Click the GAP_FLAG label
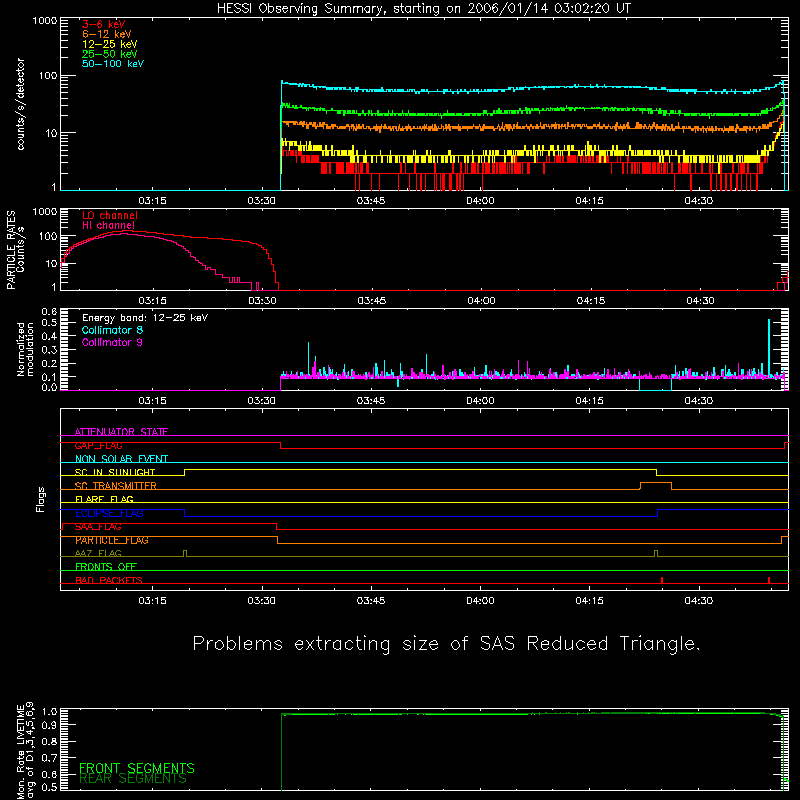Image resolution: width=800 pixels, height=800 pixels. pos(98,446)
